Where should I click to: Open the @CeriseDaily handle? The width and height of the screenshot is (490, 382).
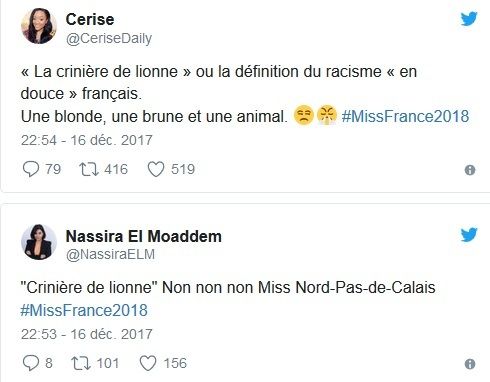pos(109,39)
